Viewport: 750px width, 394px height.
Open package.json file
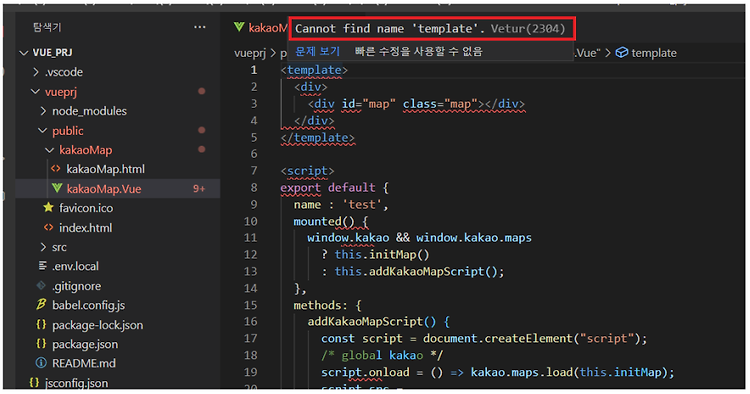click(85, 344)
